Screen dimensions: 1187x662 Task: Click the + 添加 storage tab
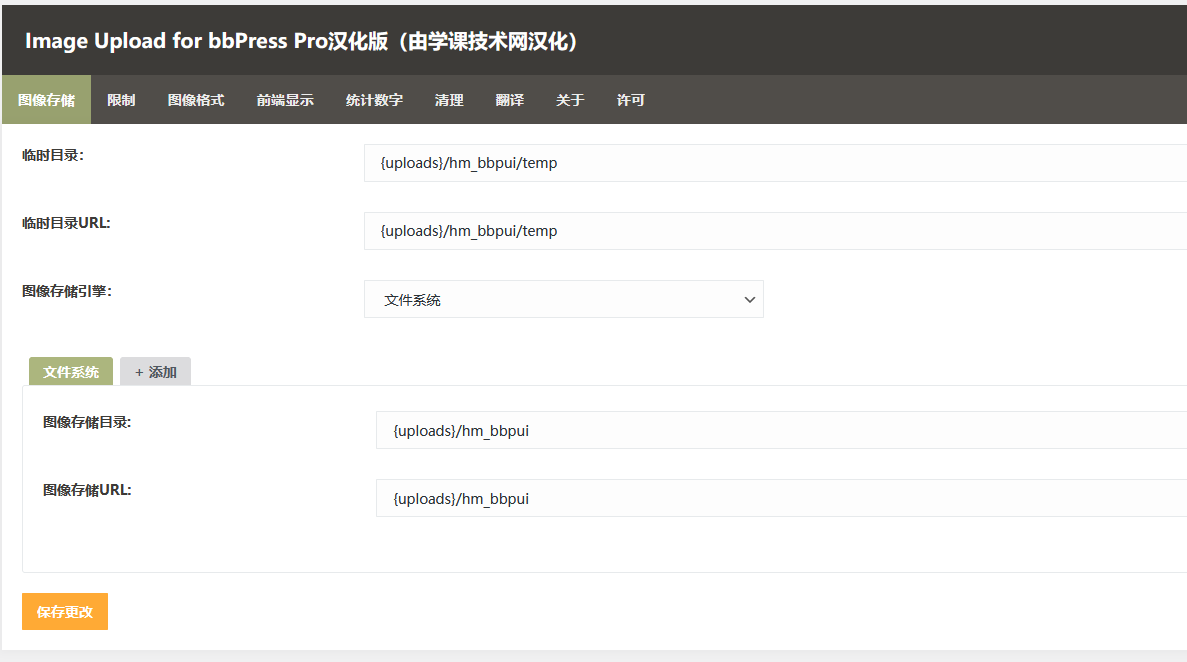pos(155,372)
